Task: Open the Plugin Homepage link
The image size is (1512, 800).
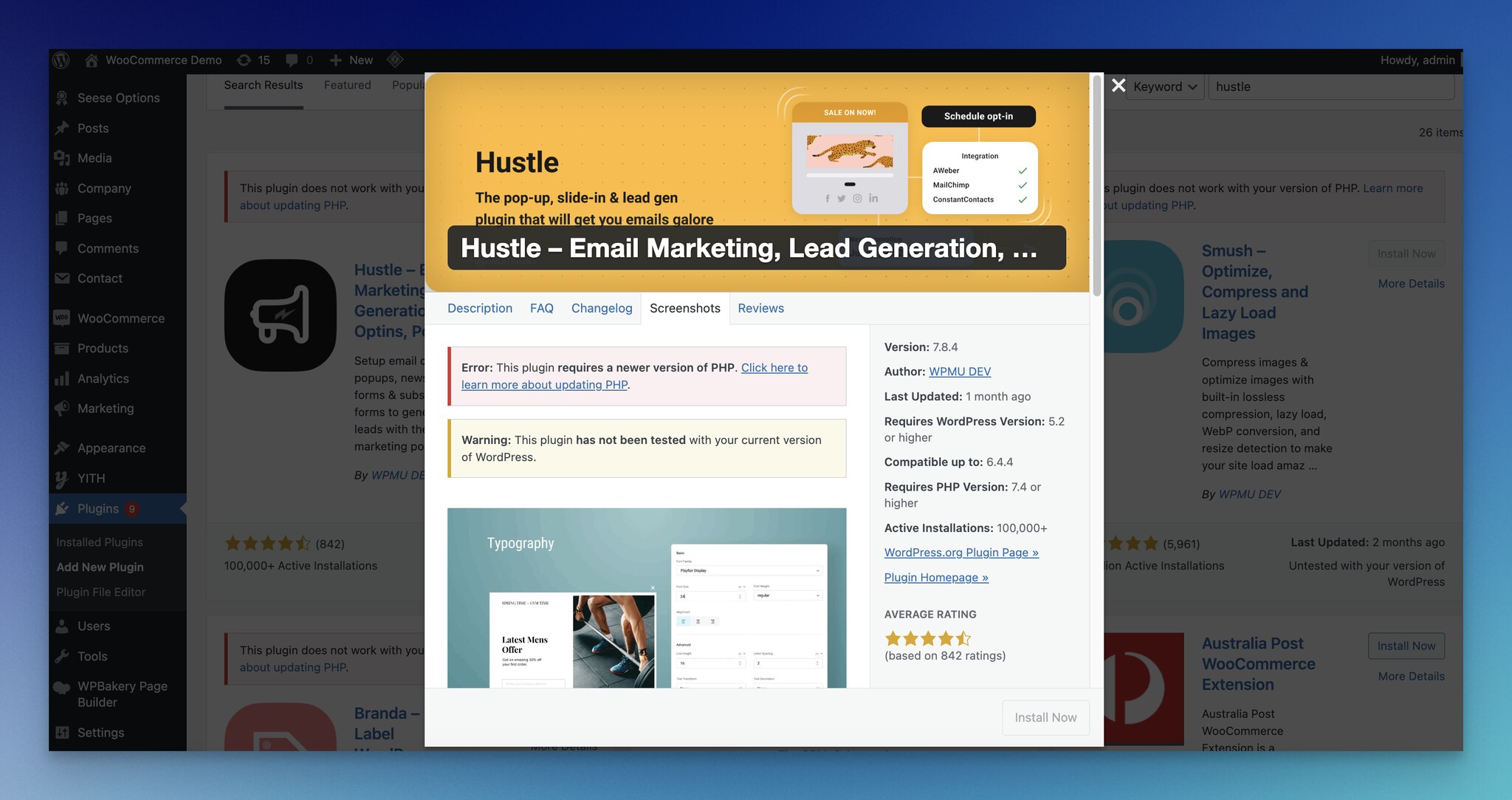Action: tap(935, 577)
